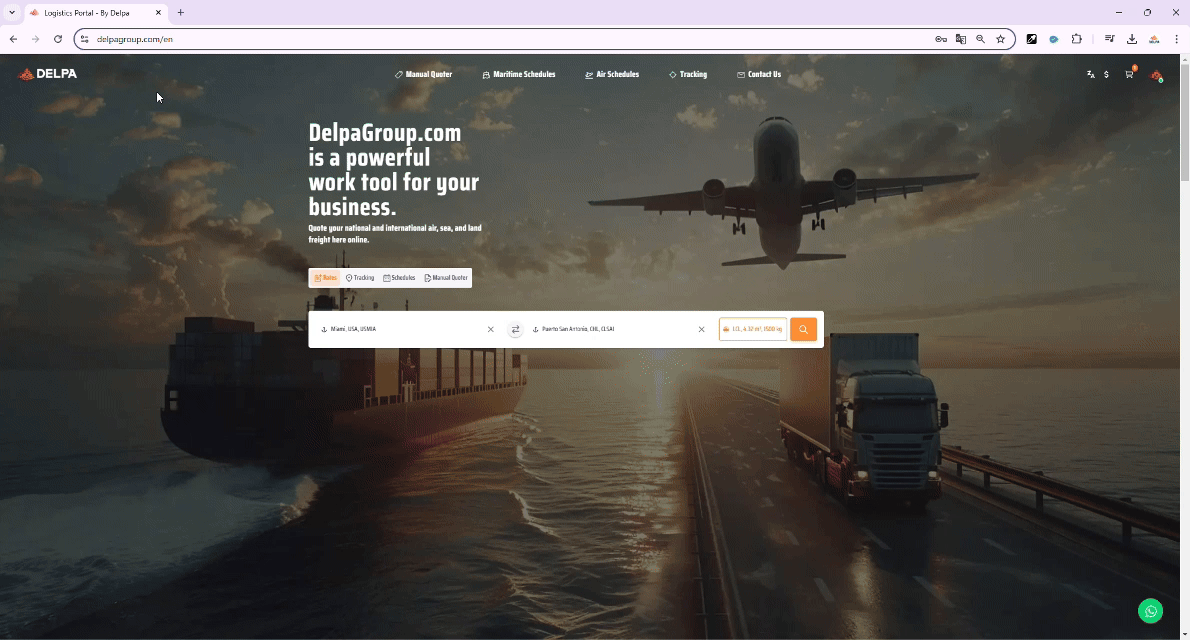Open a new browser tab
Screen dimensions: 1190x640
point(181,13)
